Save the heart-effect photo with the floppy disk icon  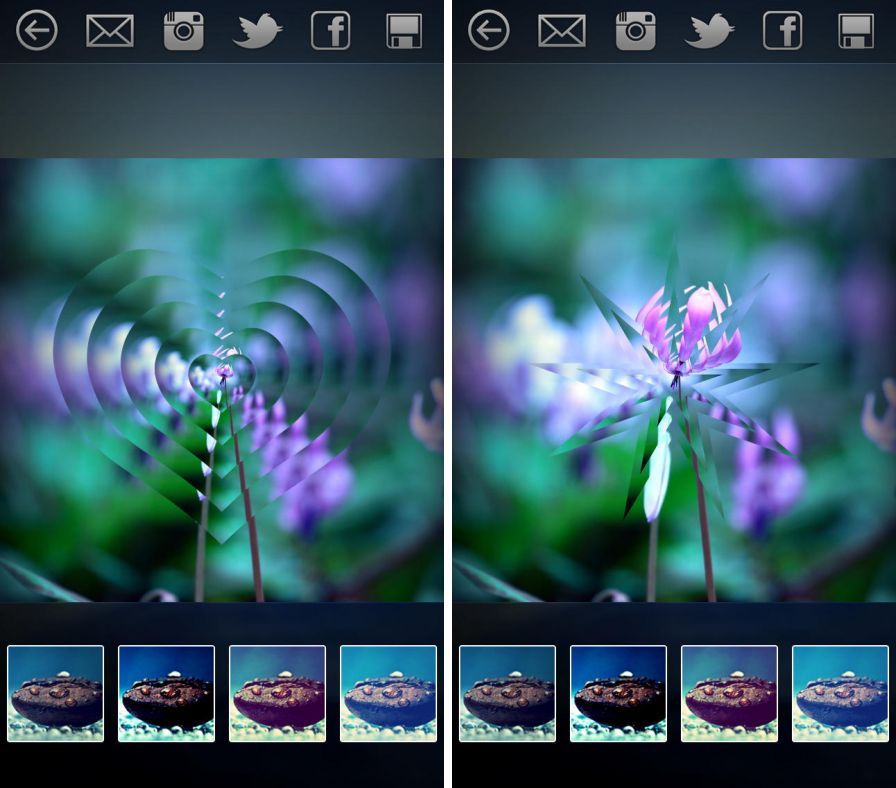[404, 31]
